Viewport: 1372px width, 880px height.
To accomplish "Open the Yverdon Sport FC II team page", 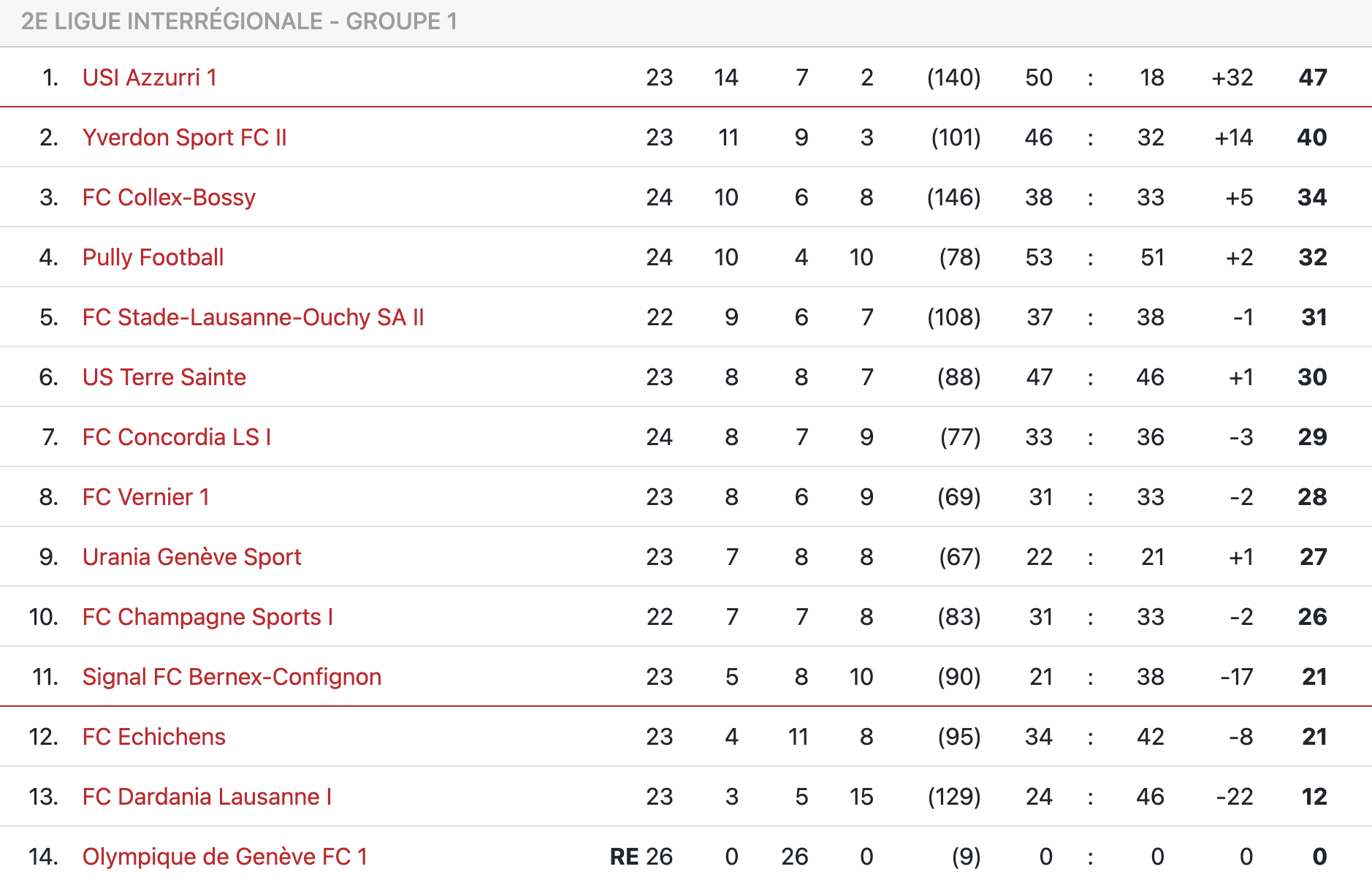I will (185, 137).
